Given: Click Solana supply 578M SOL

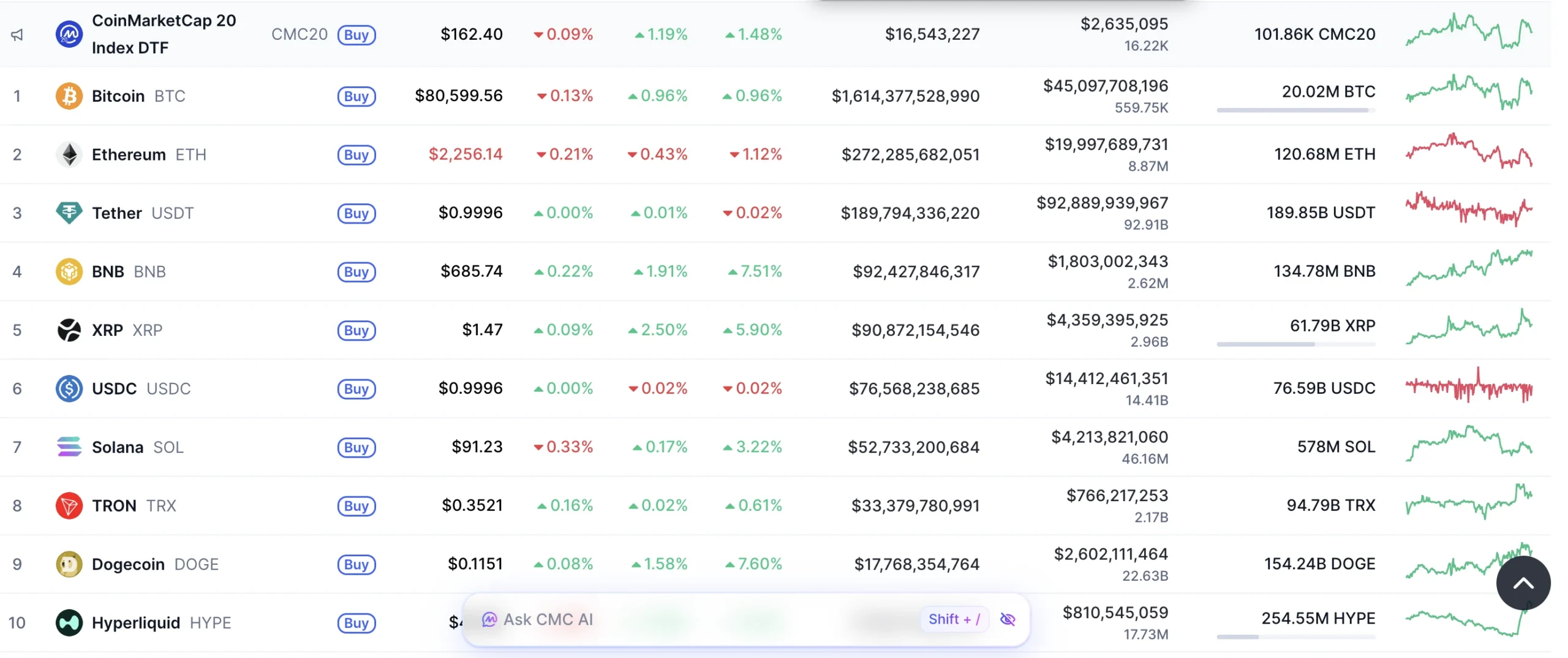Looking at the screenshot, I should (x=1336, y=447).
